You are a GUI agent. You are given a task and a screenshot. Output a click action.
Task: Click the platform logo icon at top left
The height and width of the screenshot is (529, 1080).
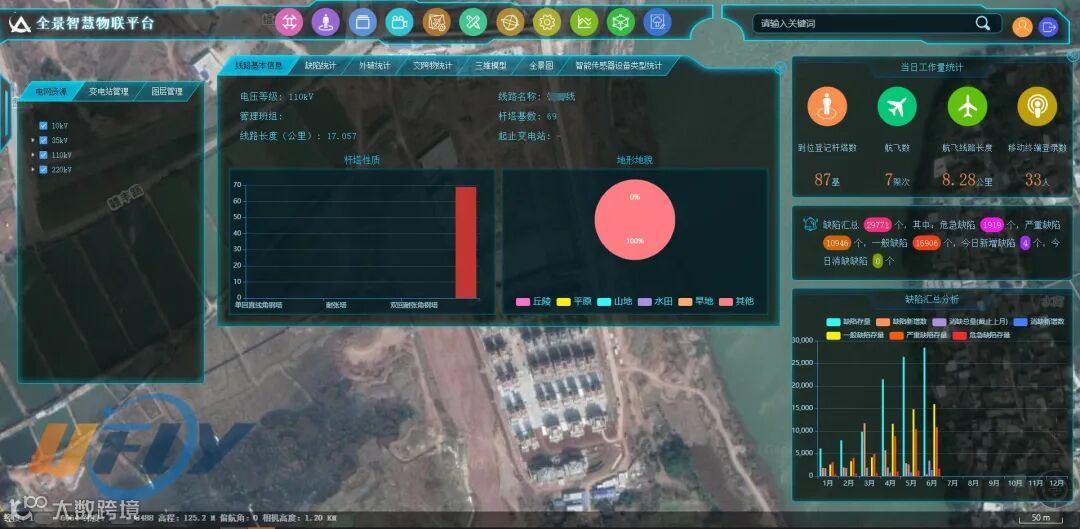19,25
